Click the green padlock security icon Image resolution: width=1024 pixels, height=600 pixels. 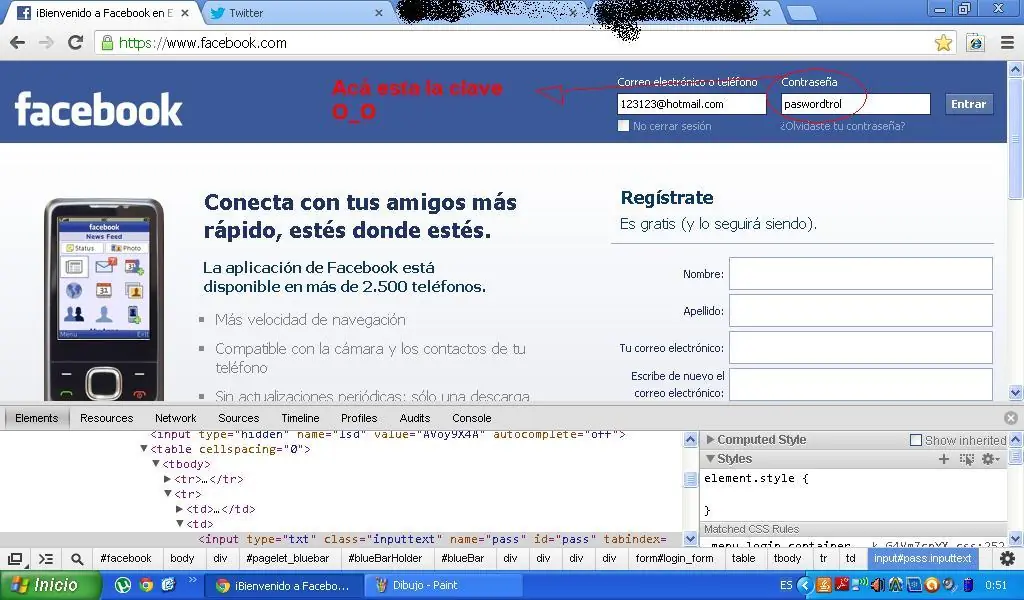(107, 43)
